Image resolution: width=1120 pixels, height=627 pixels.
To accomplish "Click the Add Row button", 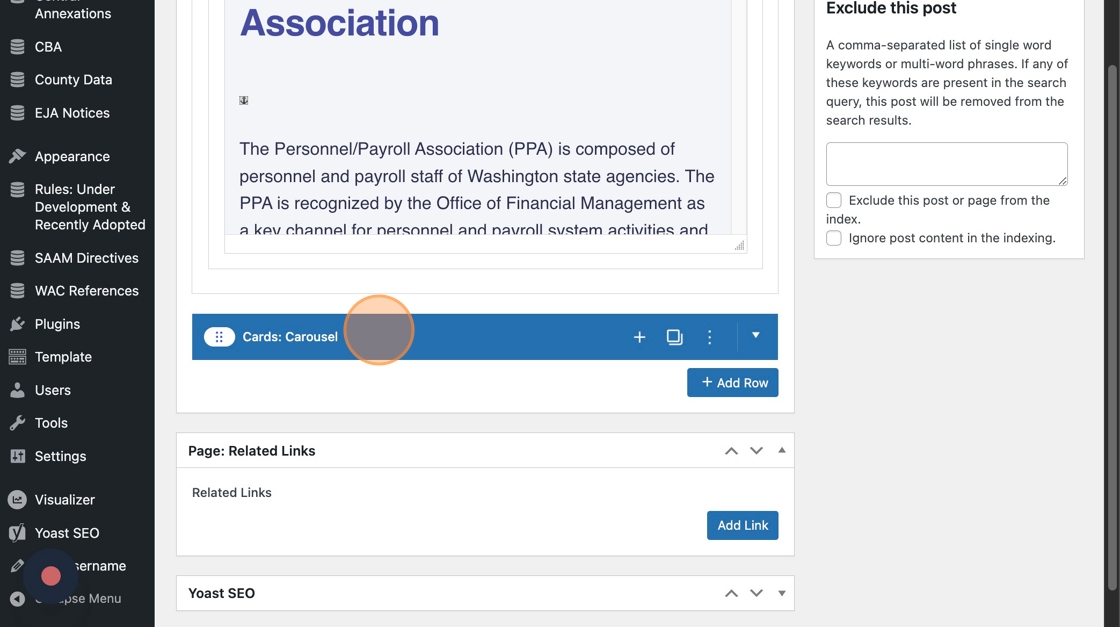I will (x=732, y=383).
